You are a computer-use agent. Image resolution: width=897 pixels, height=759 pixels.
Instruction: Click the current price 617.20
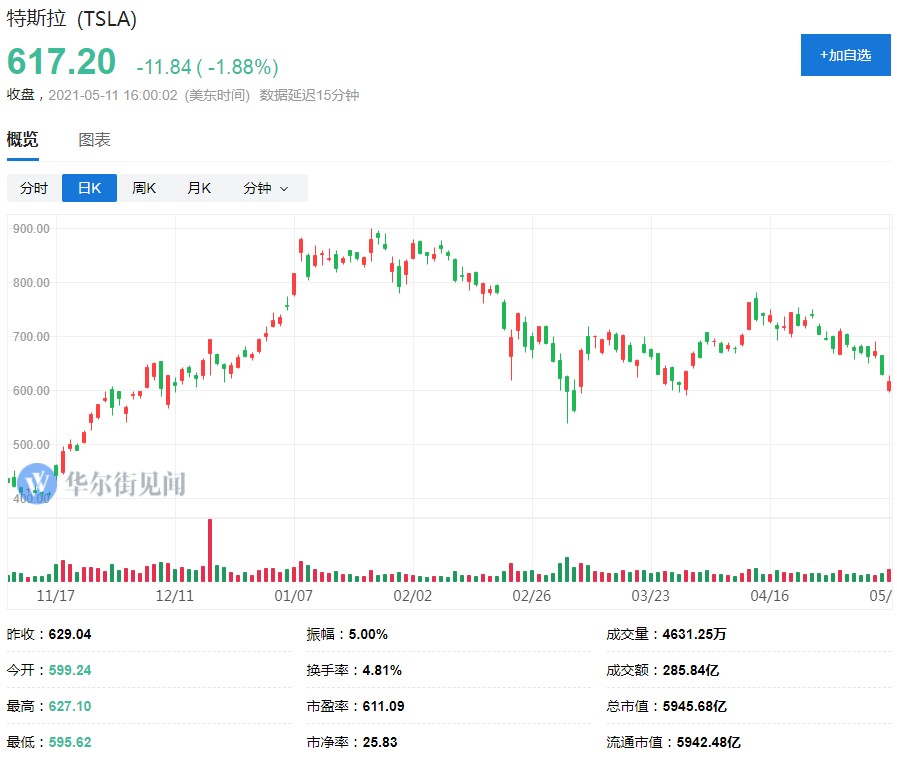(x=62, y=62)
